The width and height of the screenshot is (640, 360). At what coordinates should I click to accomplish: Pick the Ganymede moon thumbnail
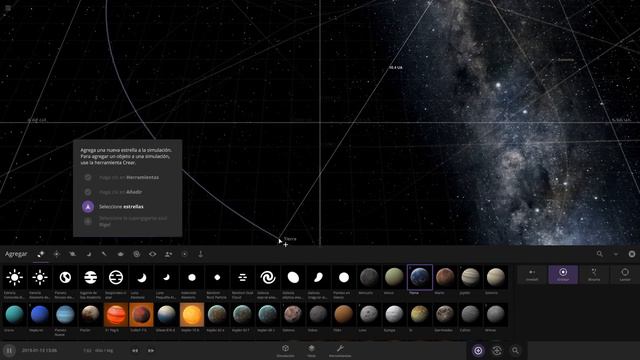[x=445, y=315]
